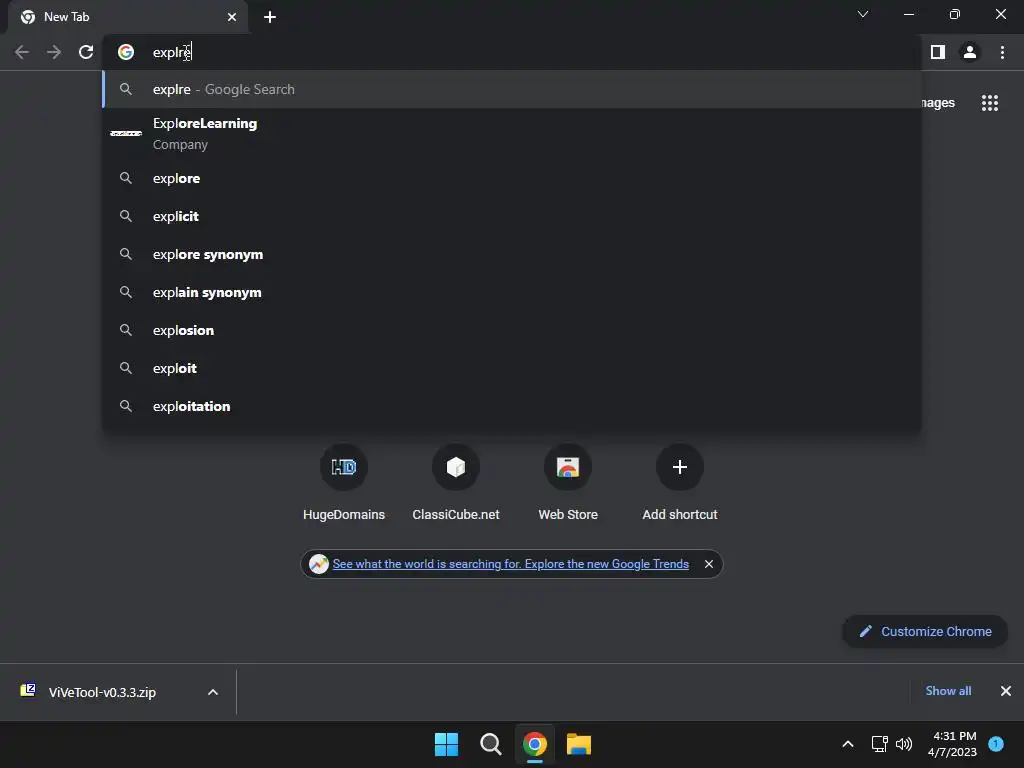Choose the 'exploitation' suggestion
Screen dimensions: 1024x768
tap(512, 406)
